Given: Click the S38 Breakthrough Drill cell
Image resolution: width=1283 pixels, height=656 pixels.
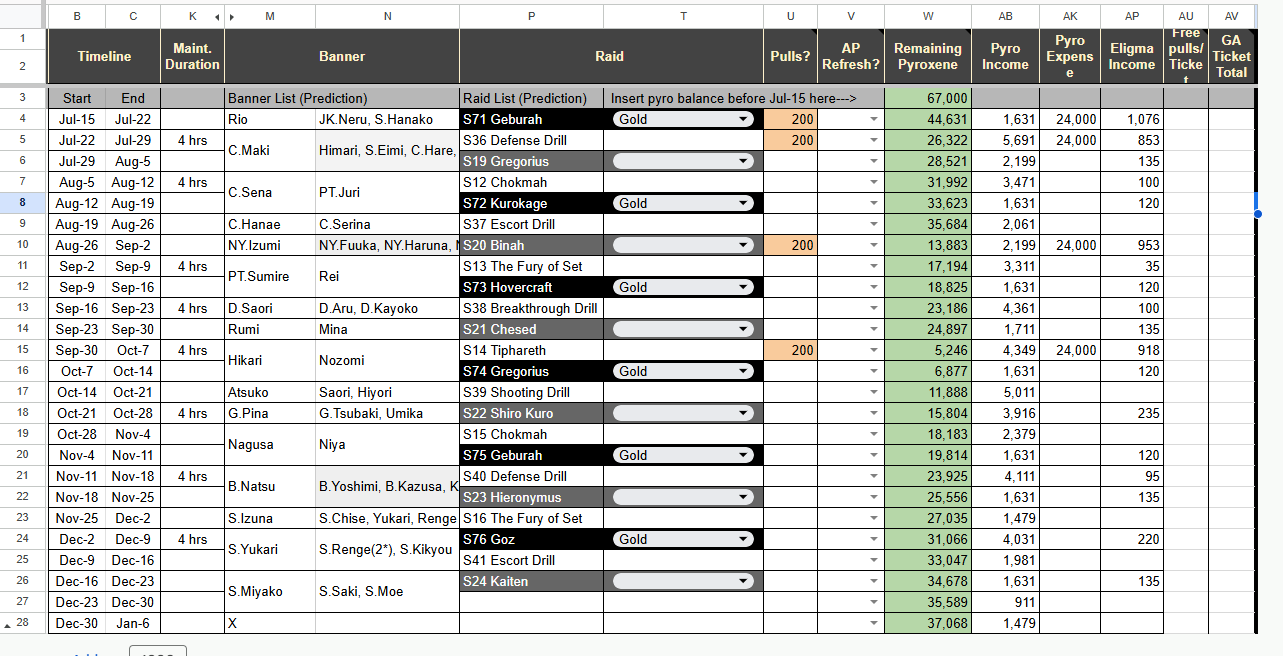Looking at the screenshot, I should pos(531,308).
